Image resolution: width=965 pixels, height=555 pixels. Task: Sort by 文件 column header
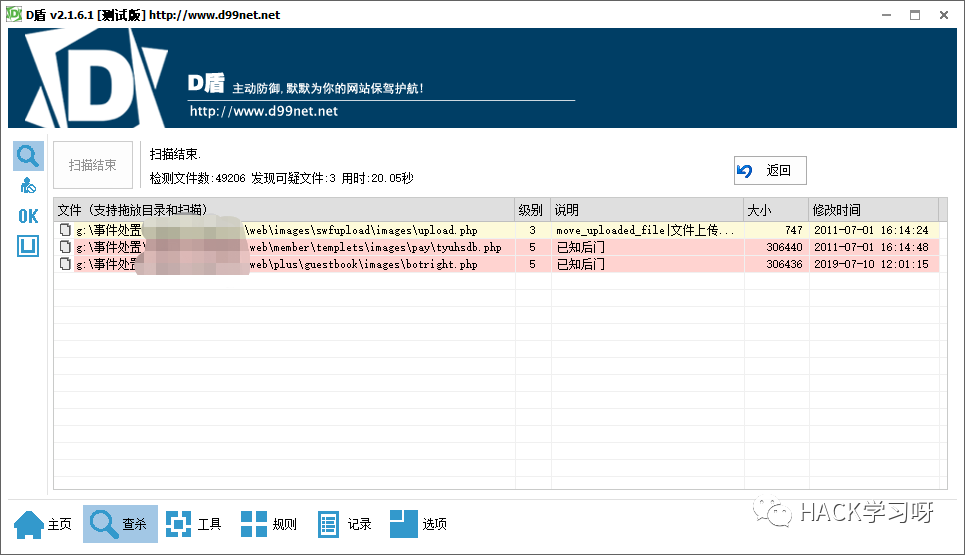(x=284, y=210)
